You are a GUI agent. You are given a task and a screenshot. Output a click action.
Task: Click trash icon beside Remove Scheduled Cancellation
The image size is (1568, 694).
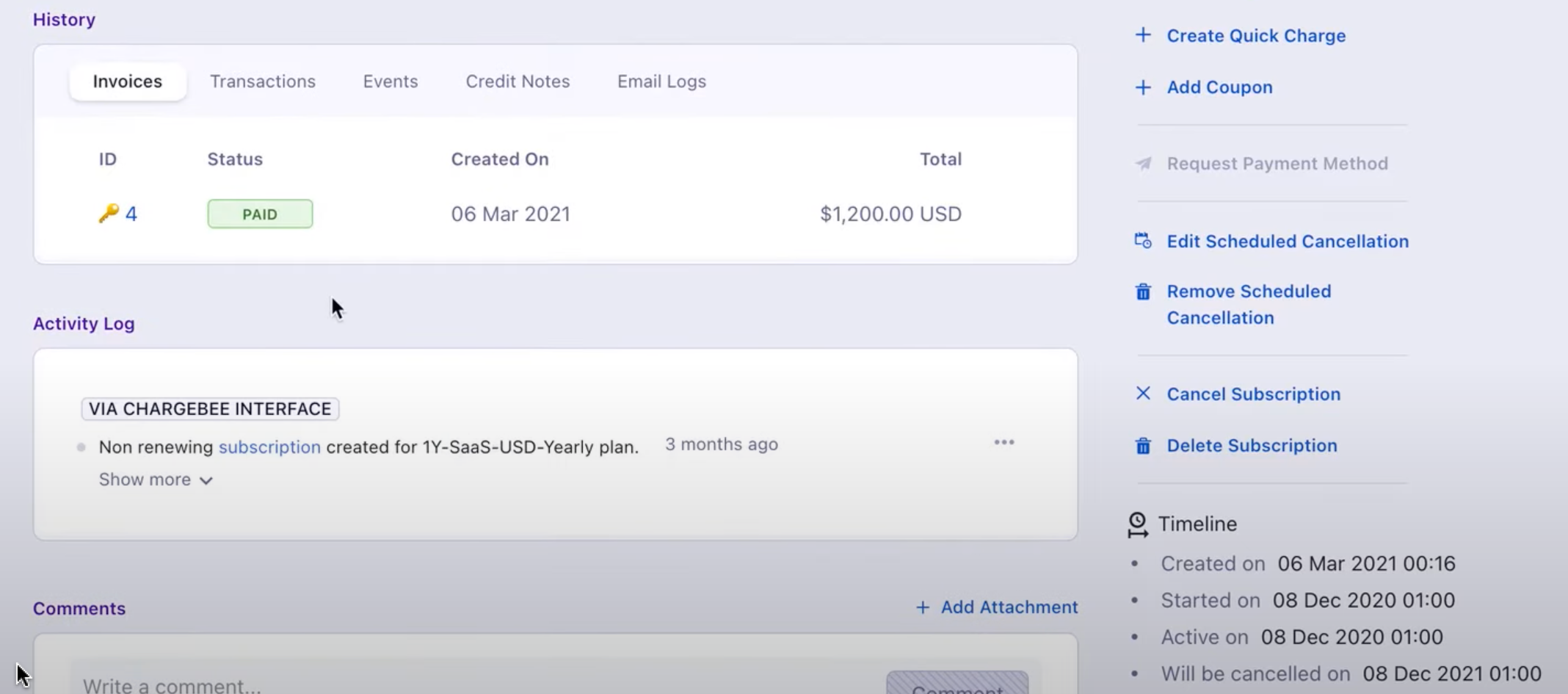(x=1143, y=292)
